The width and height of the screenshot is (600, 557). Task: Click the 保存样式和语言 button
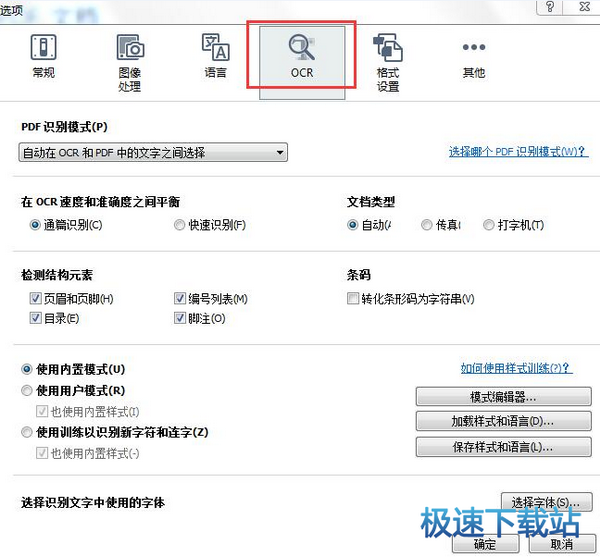click(x=503, y=447)
